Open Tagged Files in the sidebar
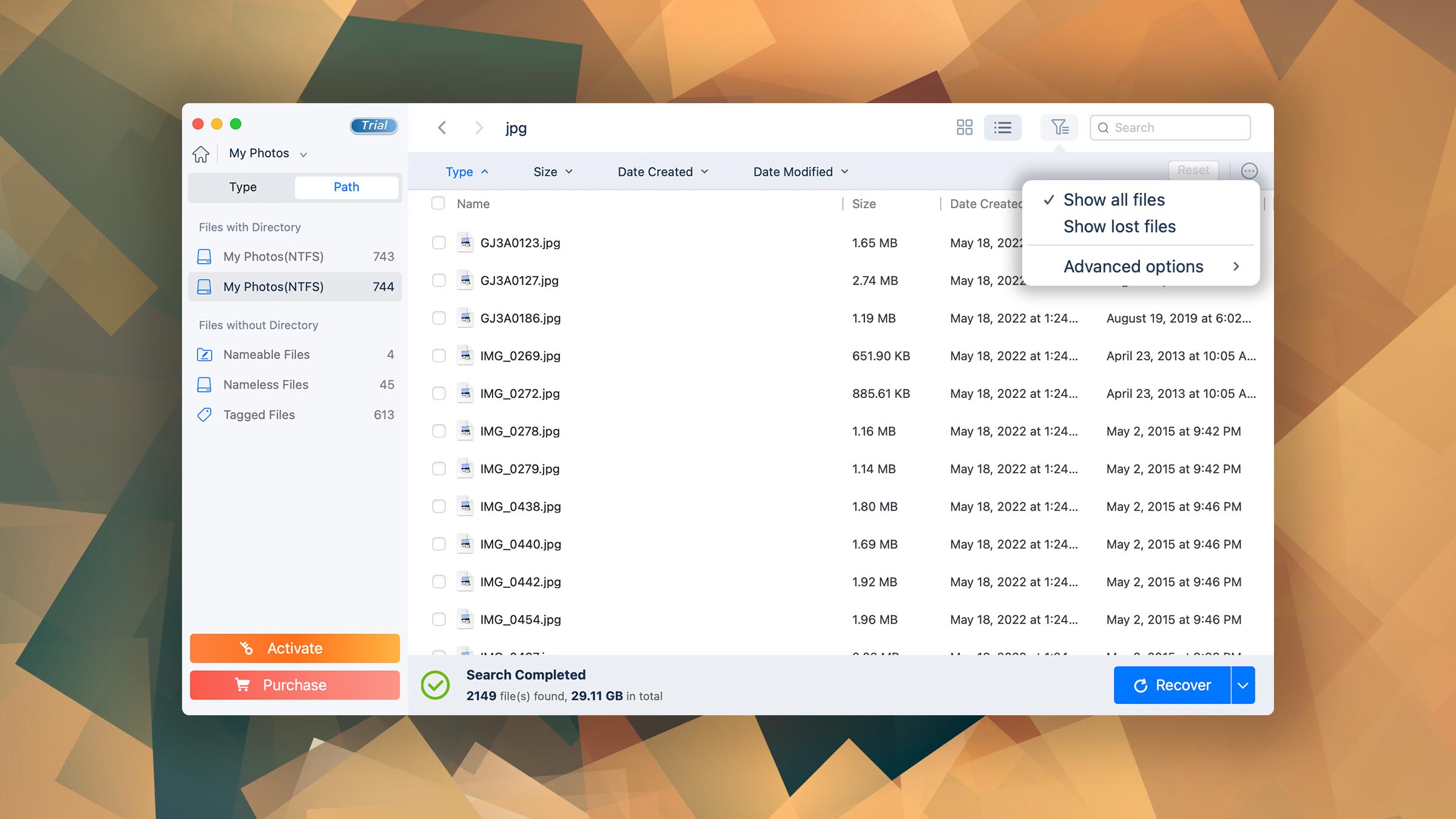1456x819 pixels. (x=295, y=415)
